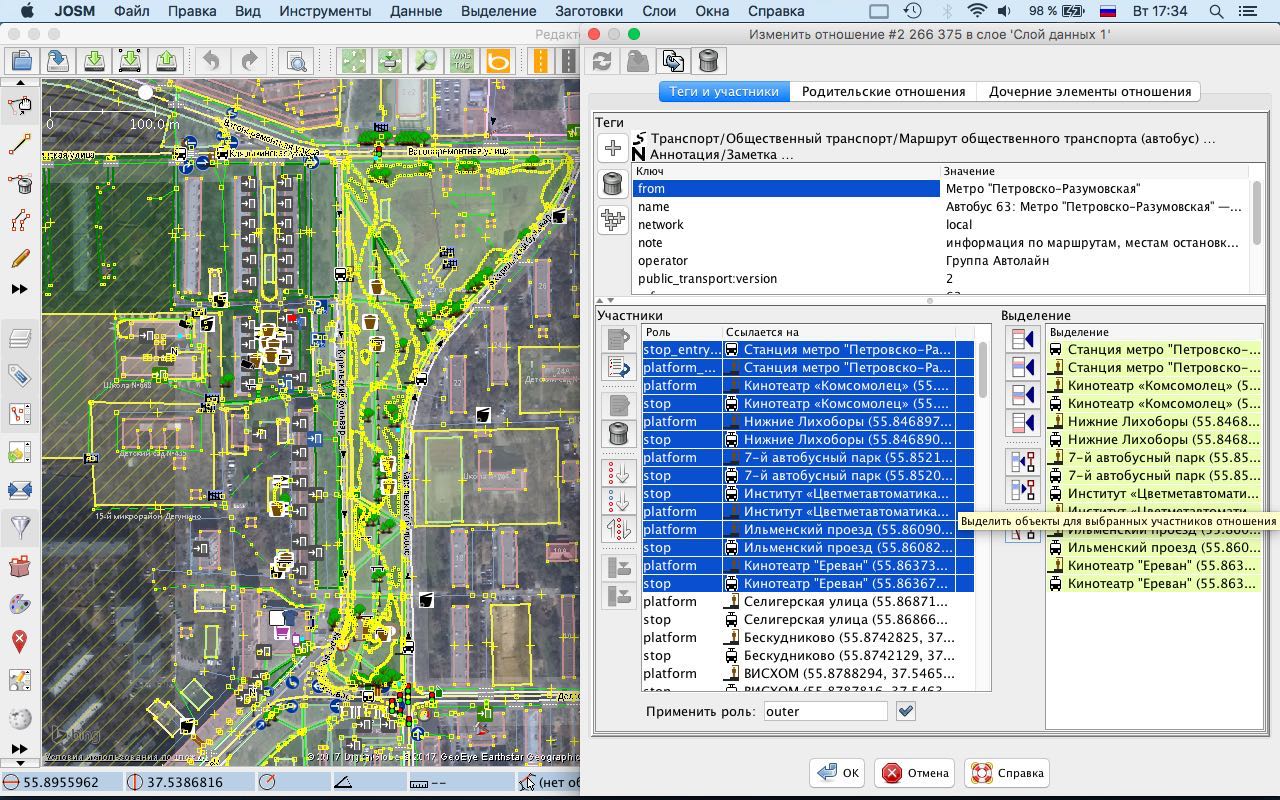This screenshot has width=1280, height=800.
Task: Open the Инструменты menu
Action: [325, 11]
